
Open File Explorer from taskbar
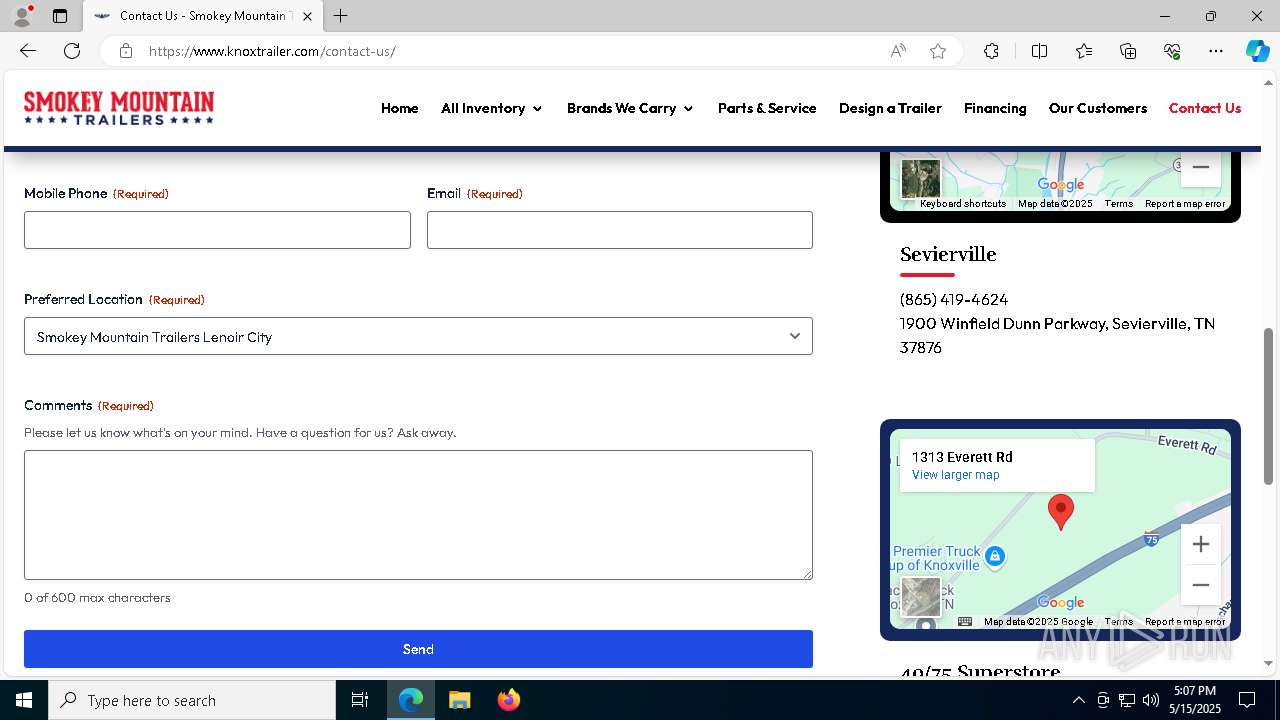pyautogui.click(x=459, y=700)
